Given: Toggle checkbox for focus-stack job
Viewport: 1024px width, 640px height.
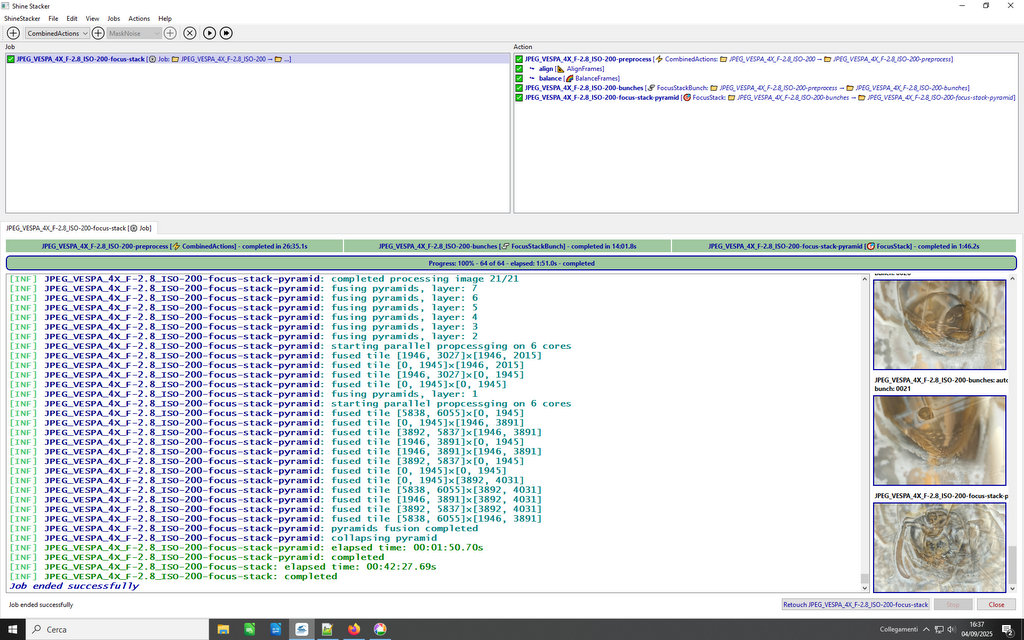Looking at the screenshot, I should coord(10,59).
